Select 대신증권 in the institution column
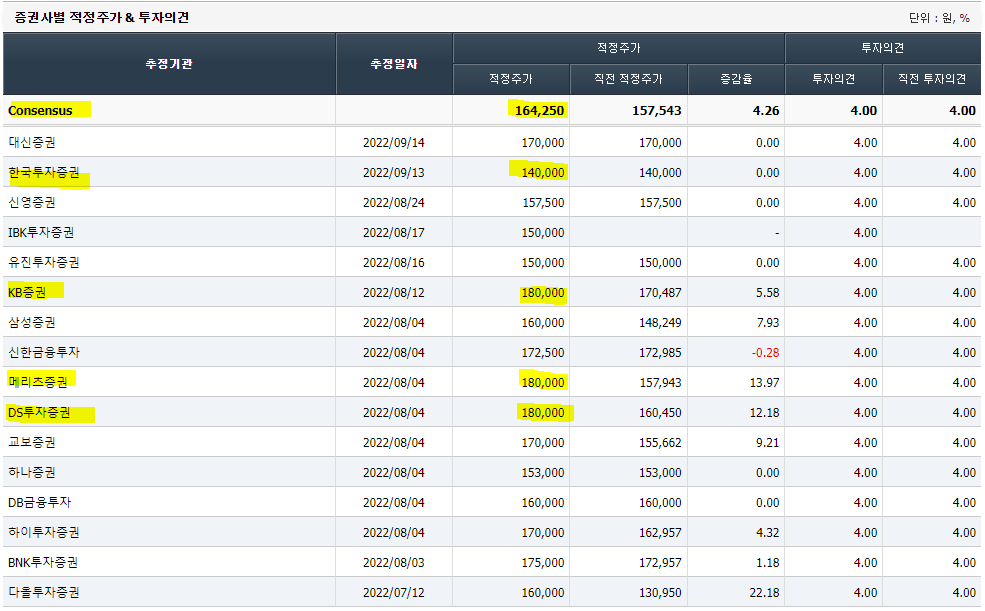 click(x=31, y=143)
